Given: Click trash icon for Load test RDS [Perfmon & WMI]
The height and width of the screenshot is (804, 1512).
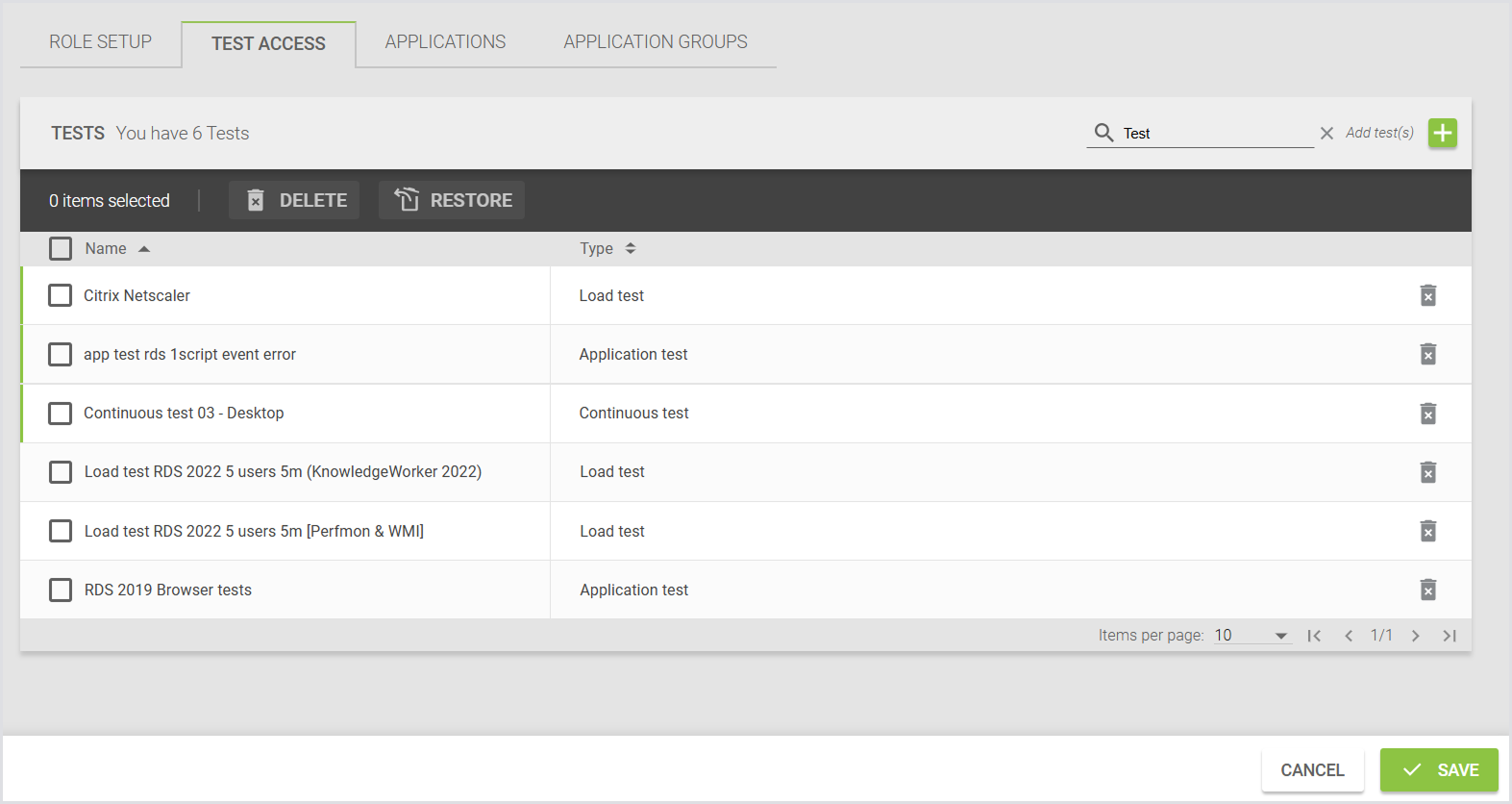Looking at the screenshot, I should tap(1427, 531).
